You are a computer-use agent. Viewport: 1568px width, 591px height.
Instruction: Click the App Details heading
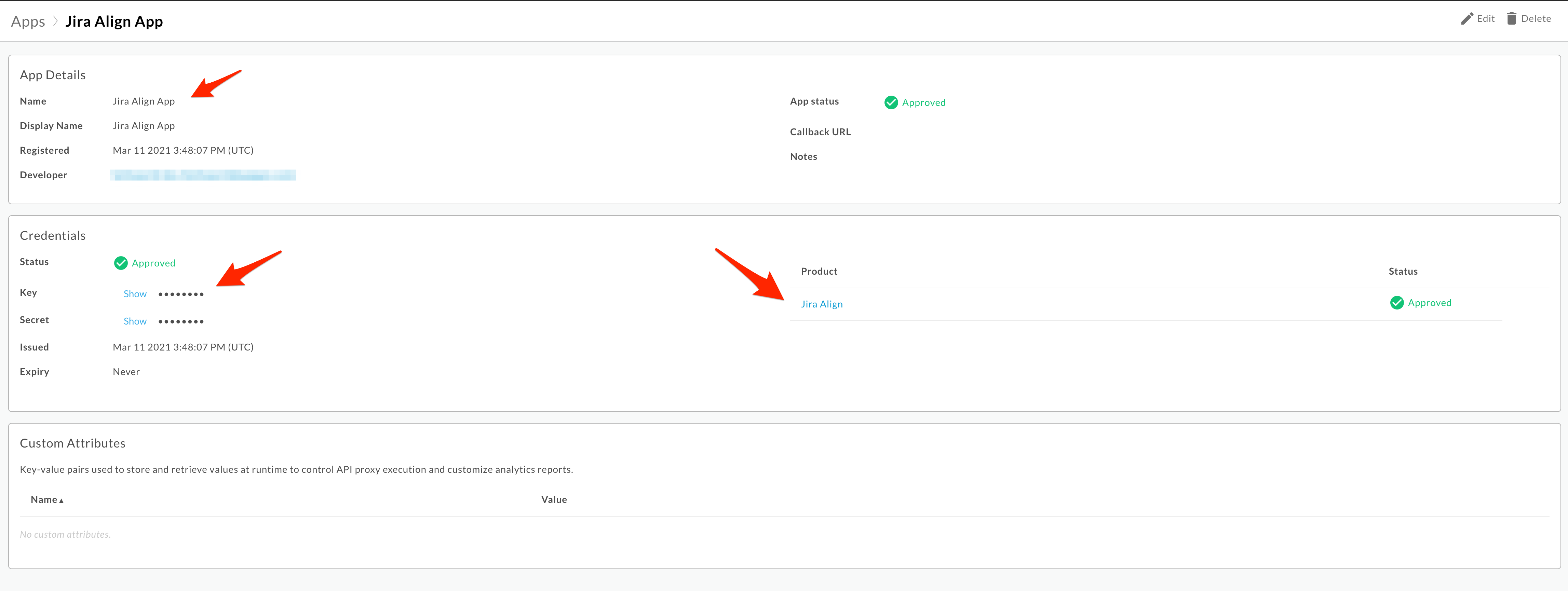tap(52, 75)
